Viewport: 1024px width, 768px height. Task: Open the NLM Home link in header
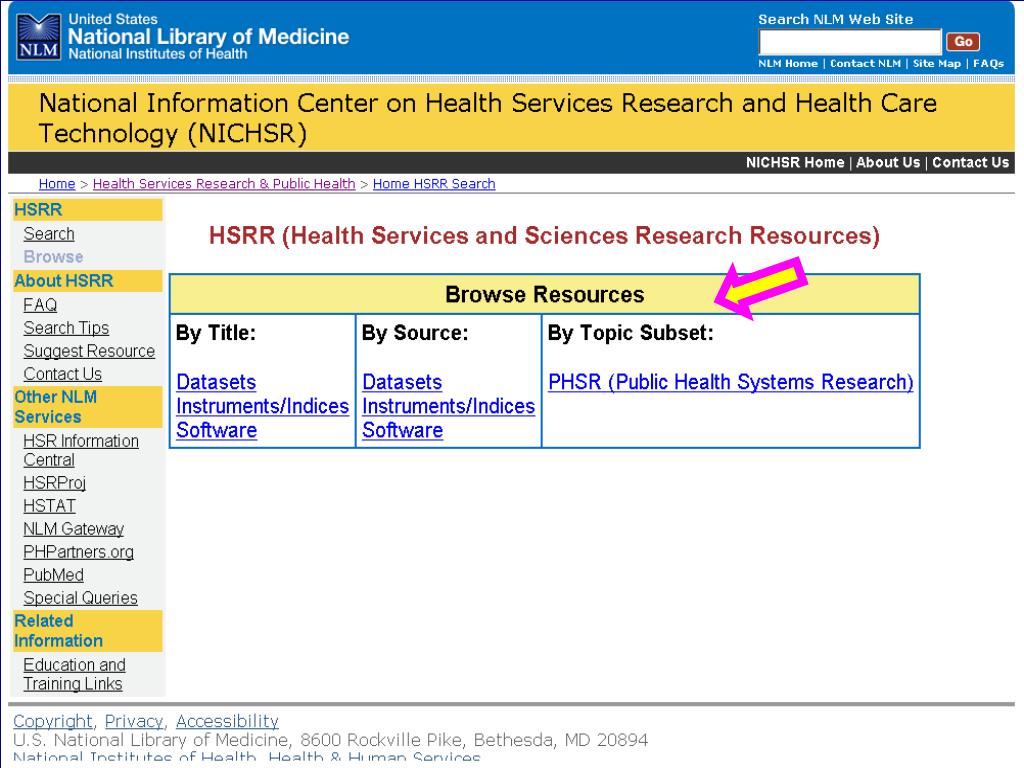(788, 63)
